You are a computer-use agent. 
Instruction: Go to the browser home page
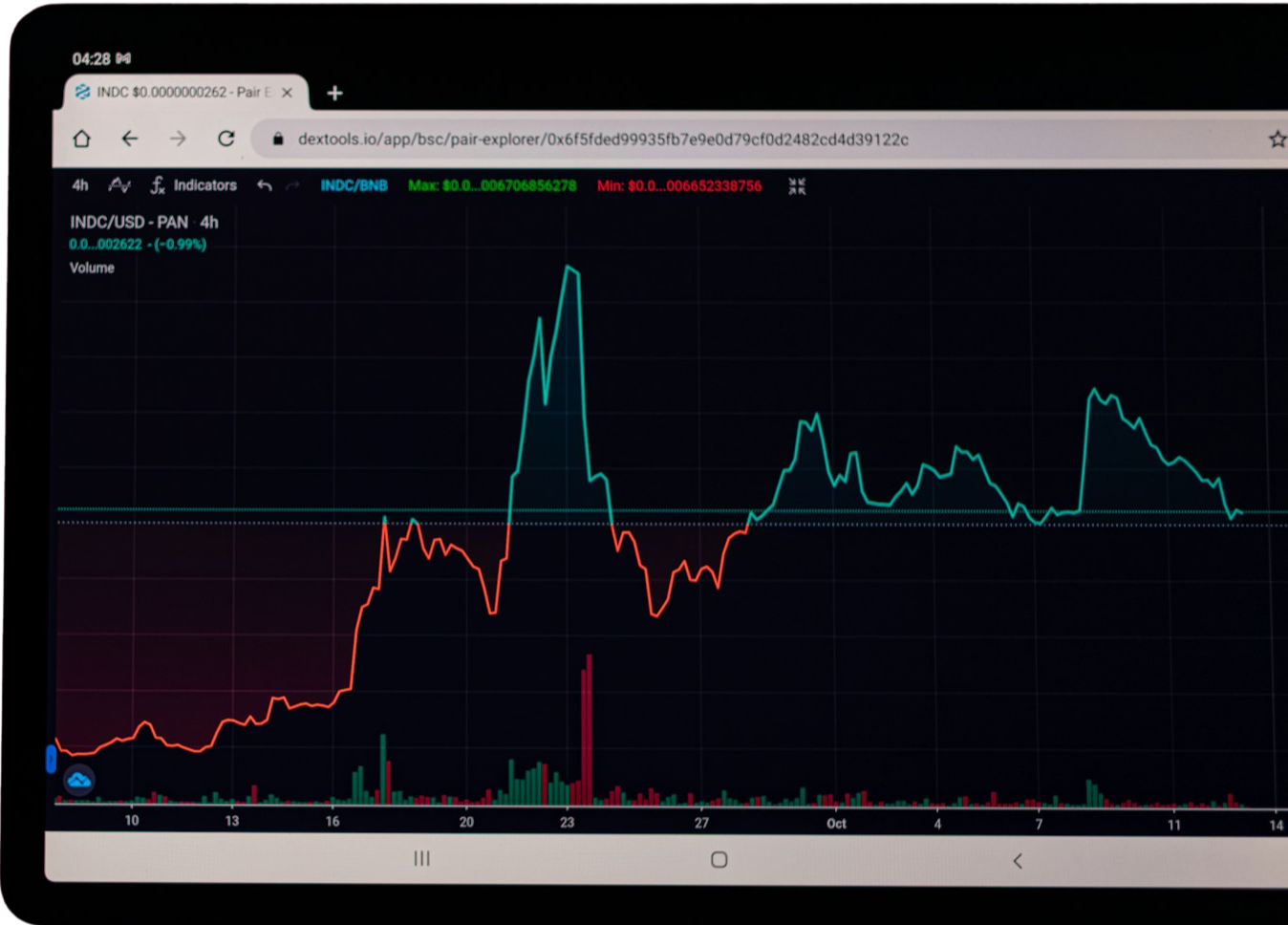pyautogui.click(x=82, y=139)
